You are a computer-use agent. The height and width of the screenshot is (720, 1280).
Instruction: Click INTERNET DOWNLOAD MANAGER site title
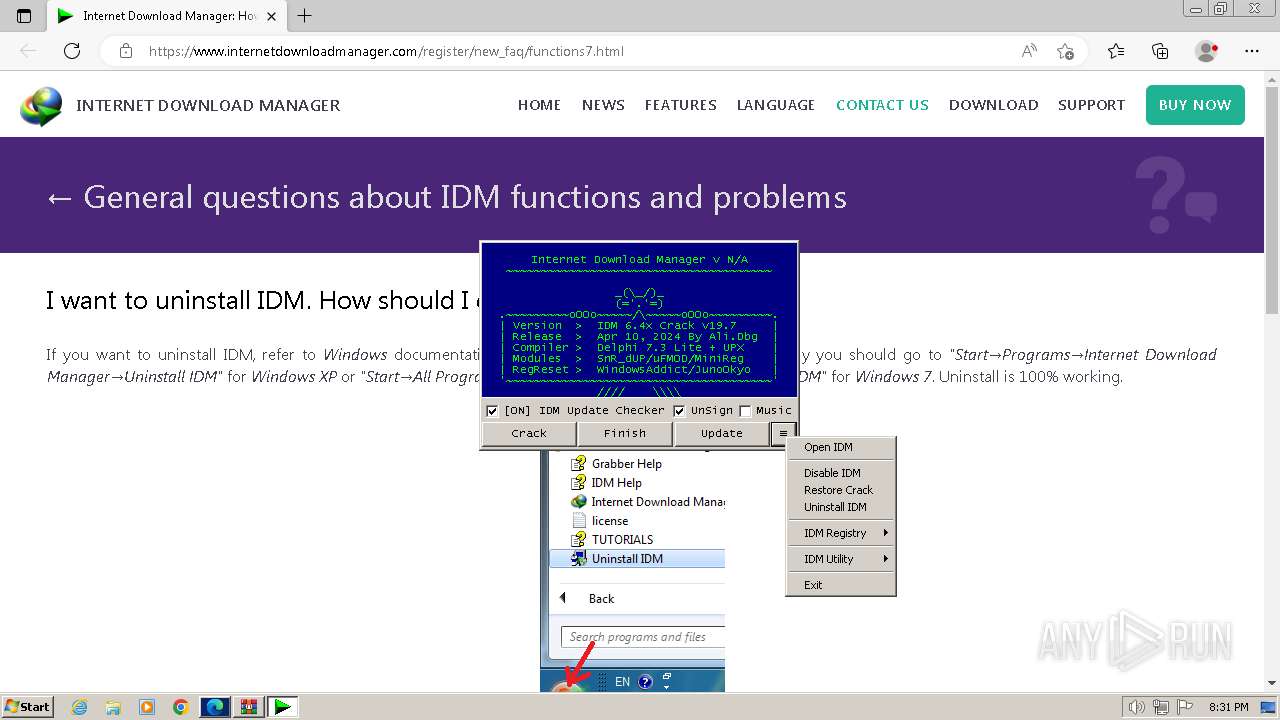(x=208, y=105)
